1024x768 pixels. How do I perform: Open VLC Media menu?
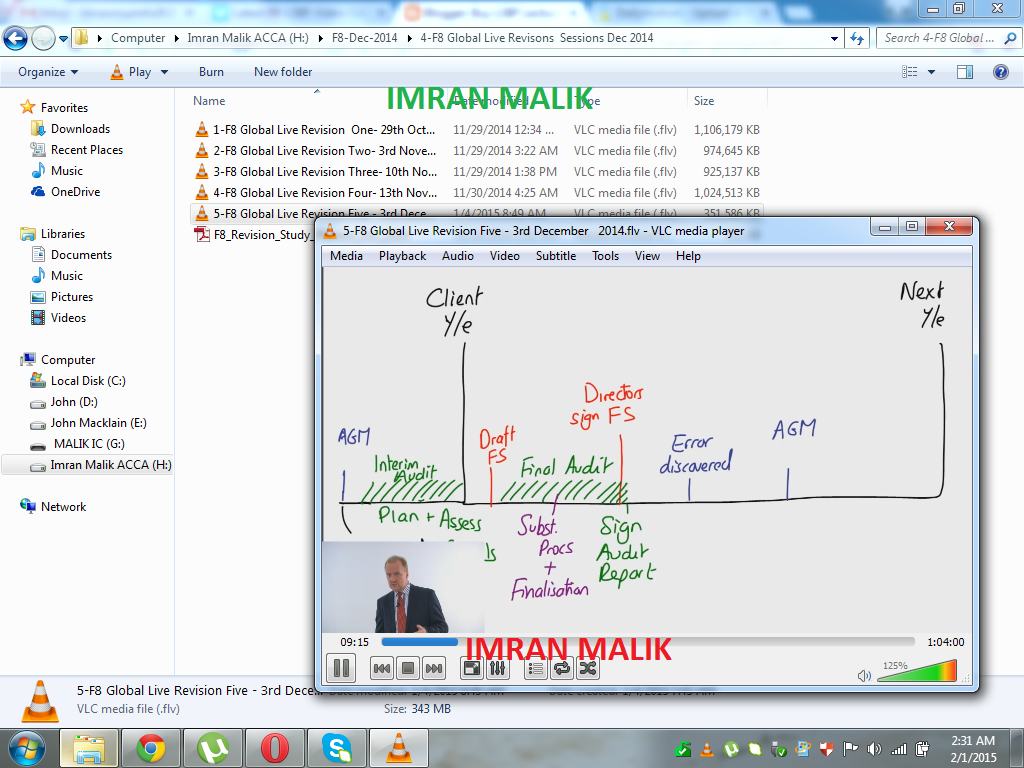click(x=346, y=256)
